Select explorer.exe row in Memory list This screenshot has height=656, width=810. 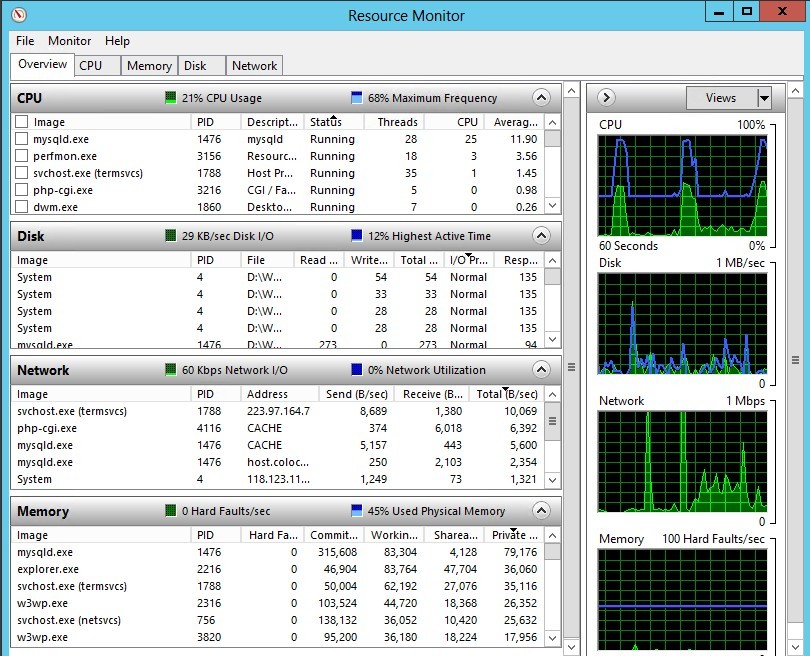pyautogui.click(x=278, y=569)
